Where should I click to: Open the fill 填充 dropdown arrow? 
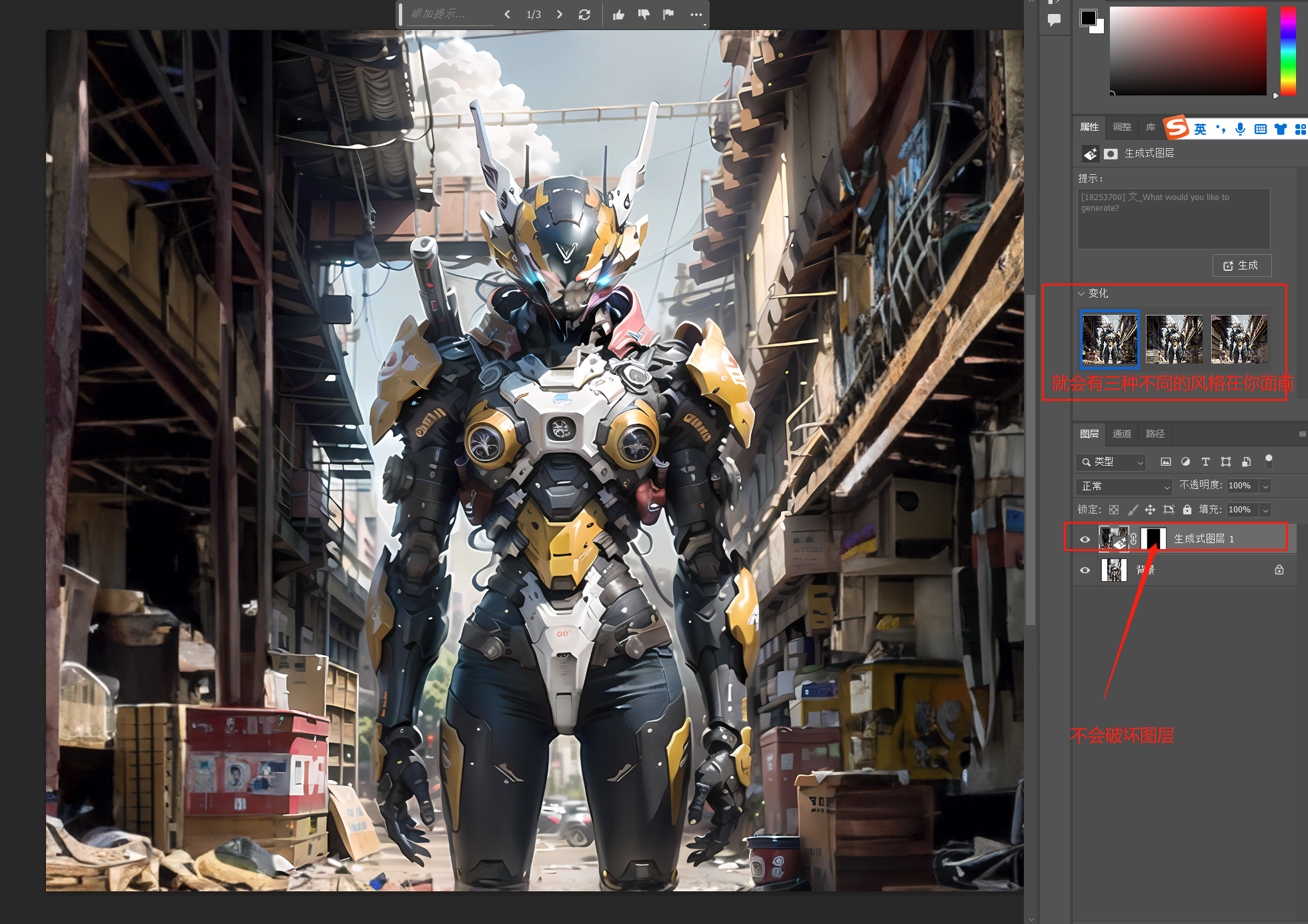click(1265, 510)
